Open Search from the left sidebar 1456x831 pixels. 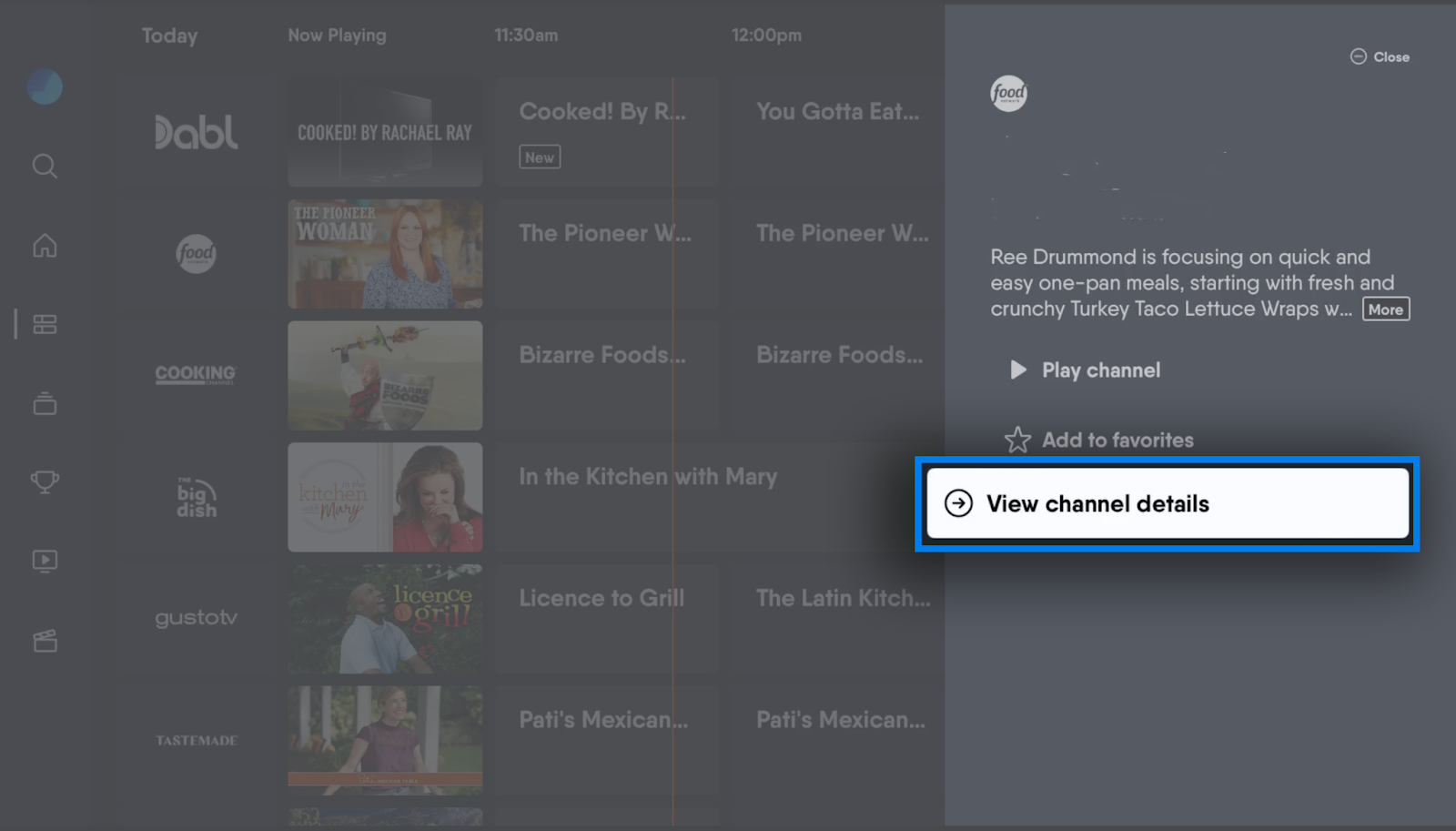click(x=43, y=166)
